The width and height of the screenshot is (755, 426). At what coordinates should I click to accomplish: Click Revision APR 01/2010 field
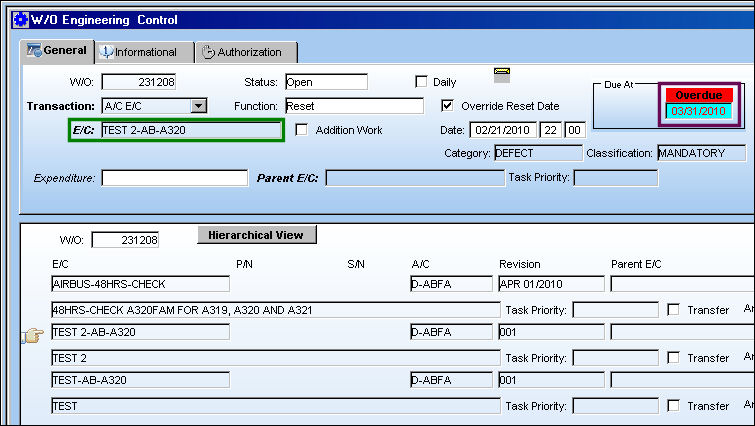(x=551, y=284)
